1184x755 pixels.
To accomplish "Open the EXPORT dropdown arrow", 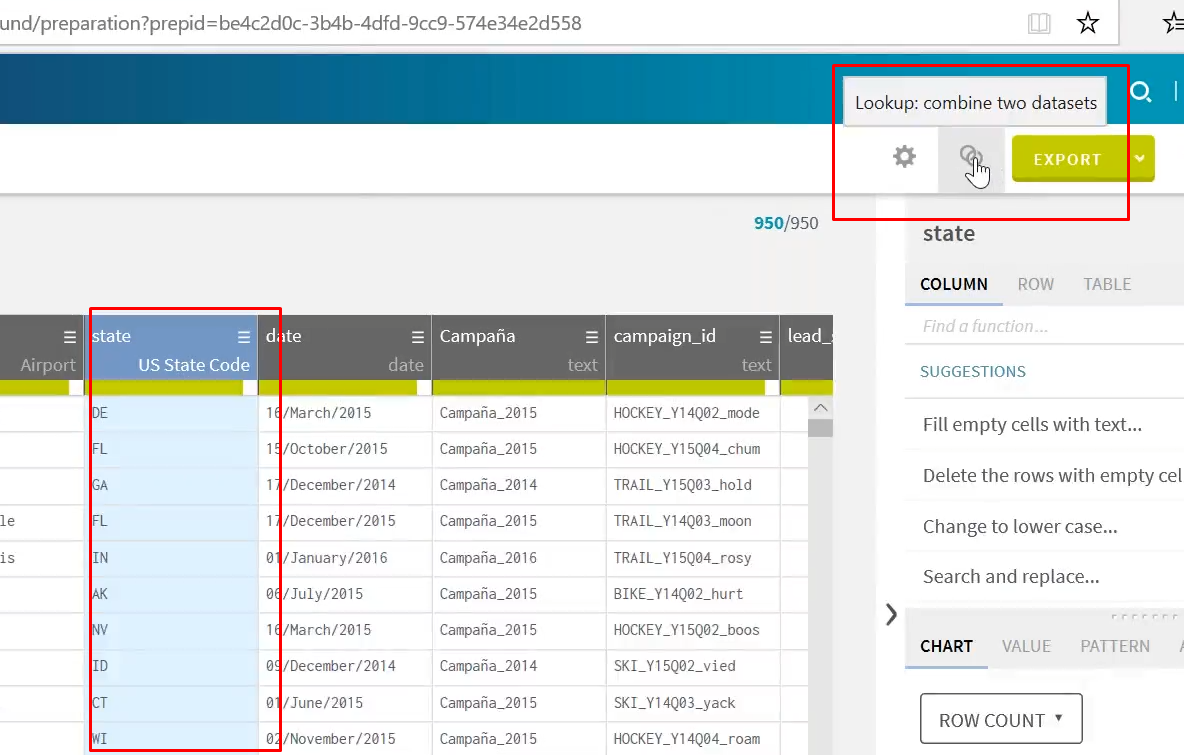I will (x=1140, y=158).
